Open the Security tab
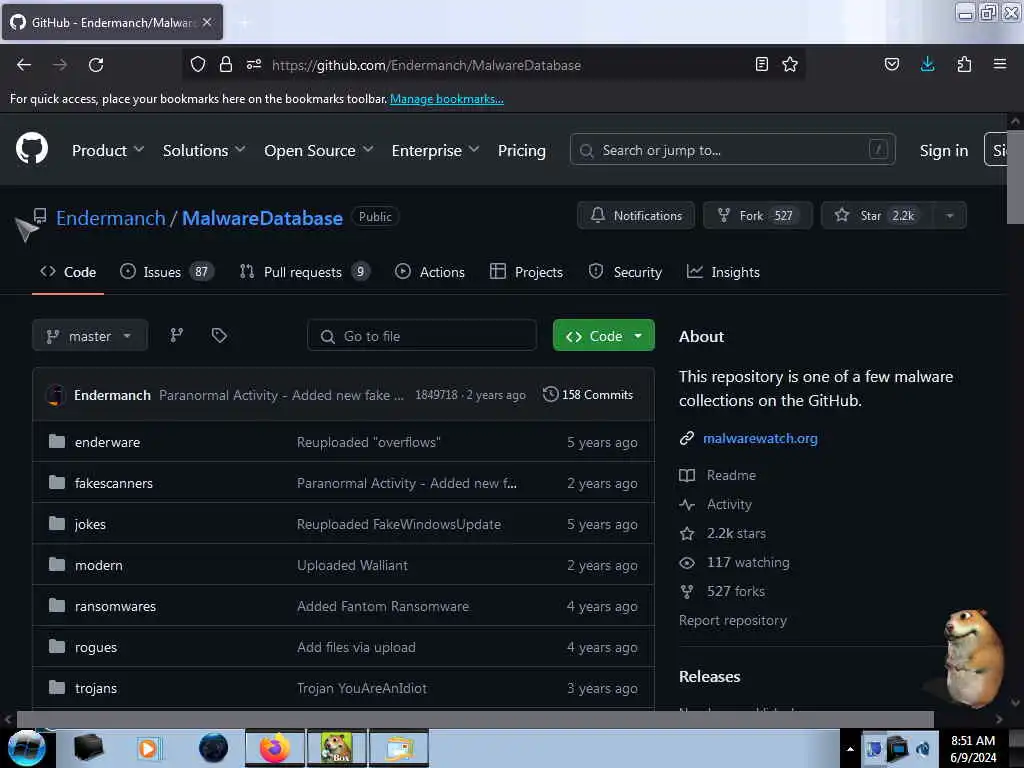 click(x=625, y=272)
